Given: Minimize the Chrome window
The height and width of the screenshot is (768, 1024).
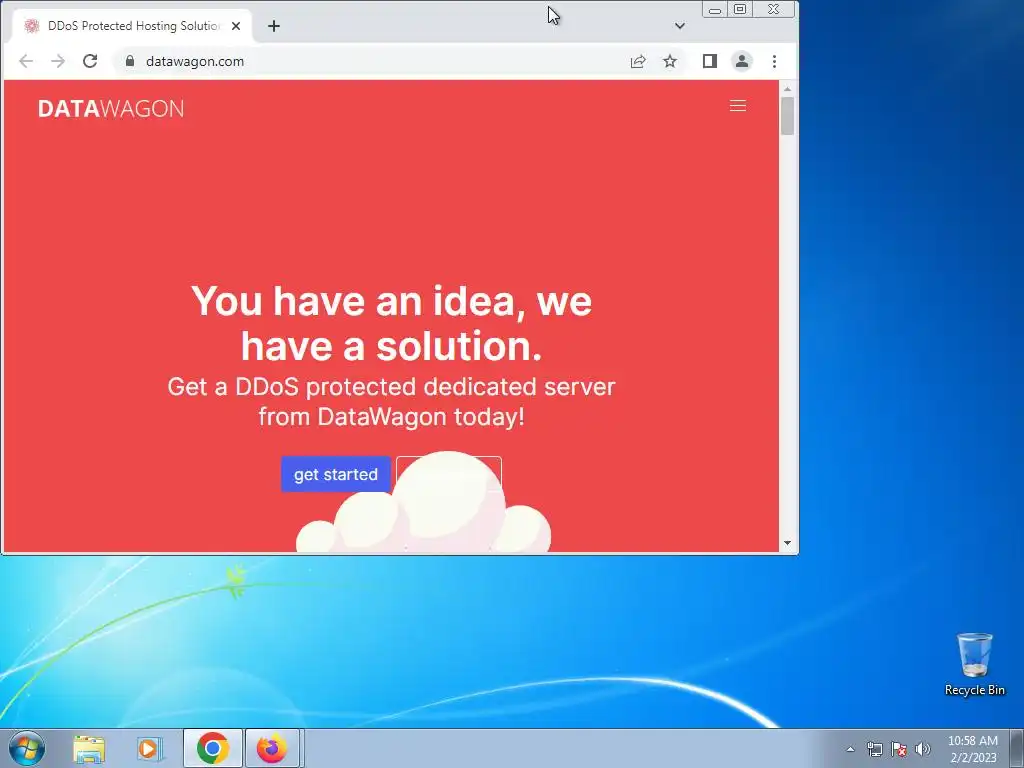Looking at the screenshot, I should [x=715, y=10].
